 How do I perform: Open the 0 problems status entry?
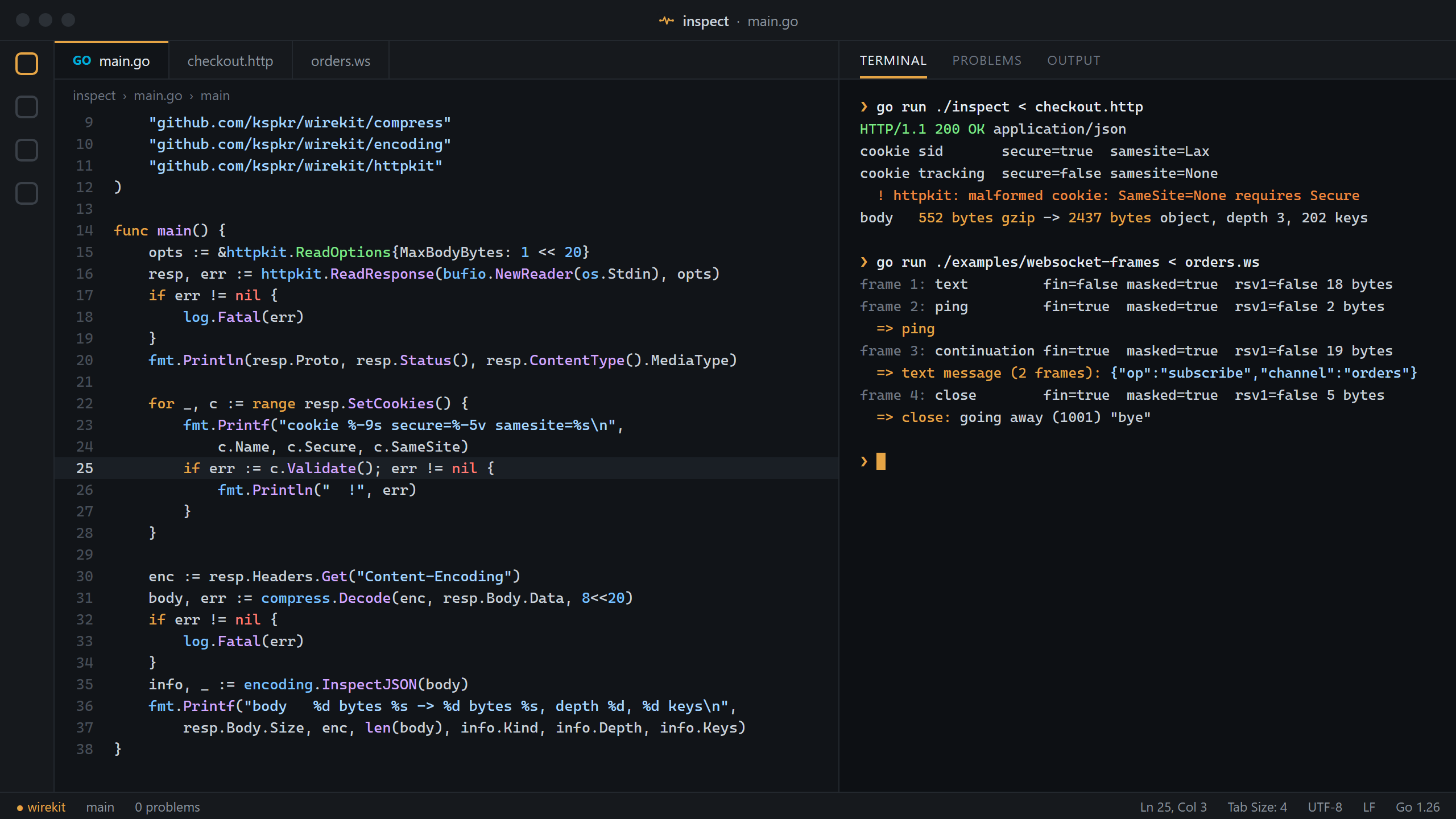[x=167, y=807]
